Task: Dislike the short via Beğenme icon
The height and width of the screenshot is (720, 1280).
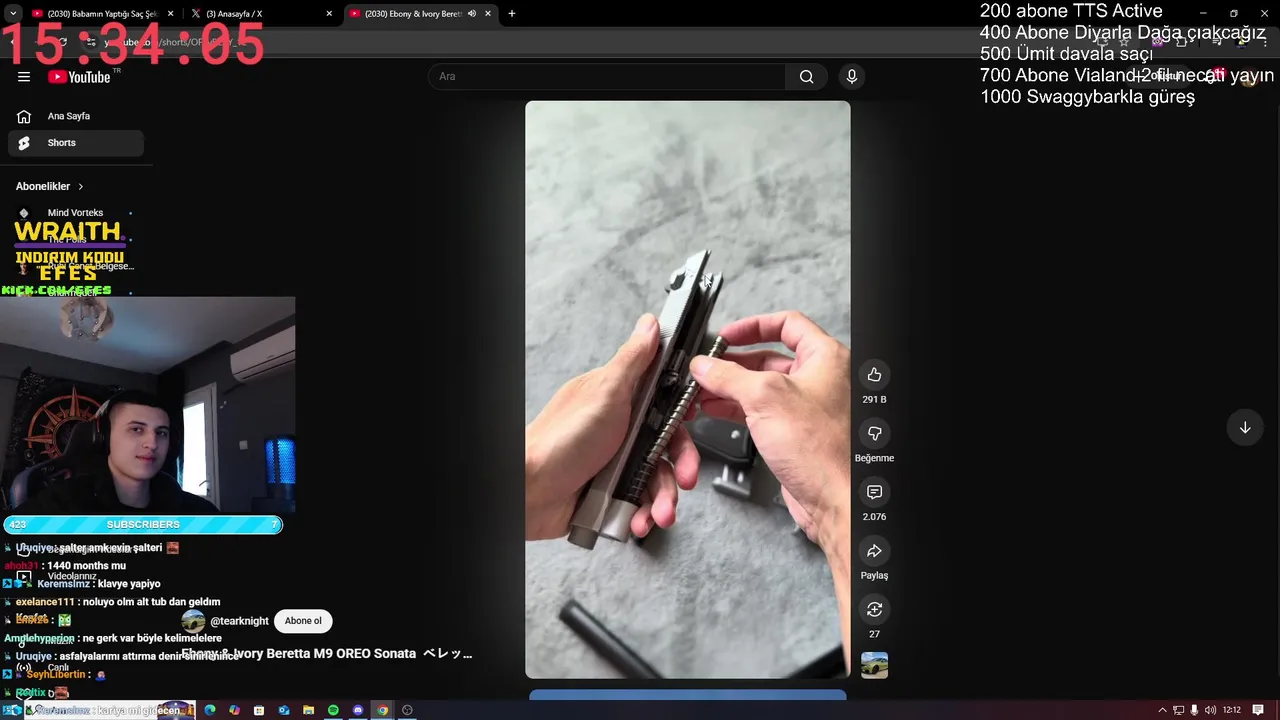Action: (x=874, y=434)
